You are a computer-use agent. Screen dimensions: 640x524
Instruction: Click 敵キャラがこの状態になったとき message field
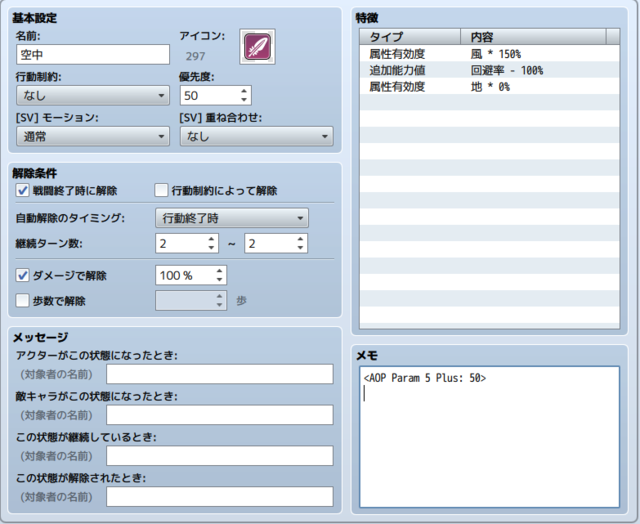tap(220, 415)
